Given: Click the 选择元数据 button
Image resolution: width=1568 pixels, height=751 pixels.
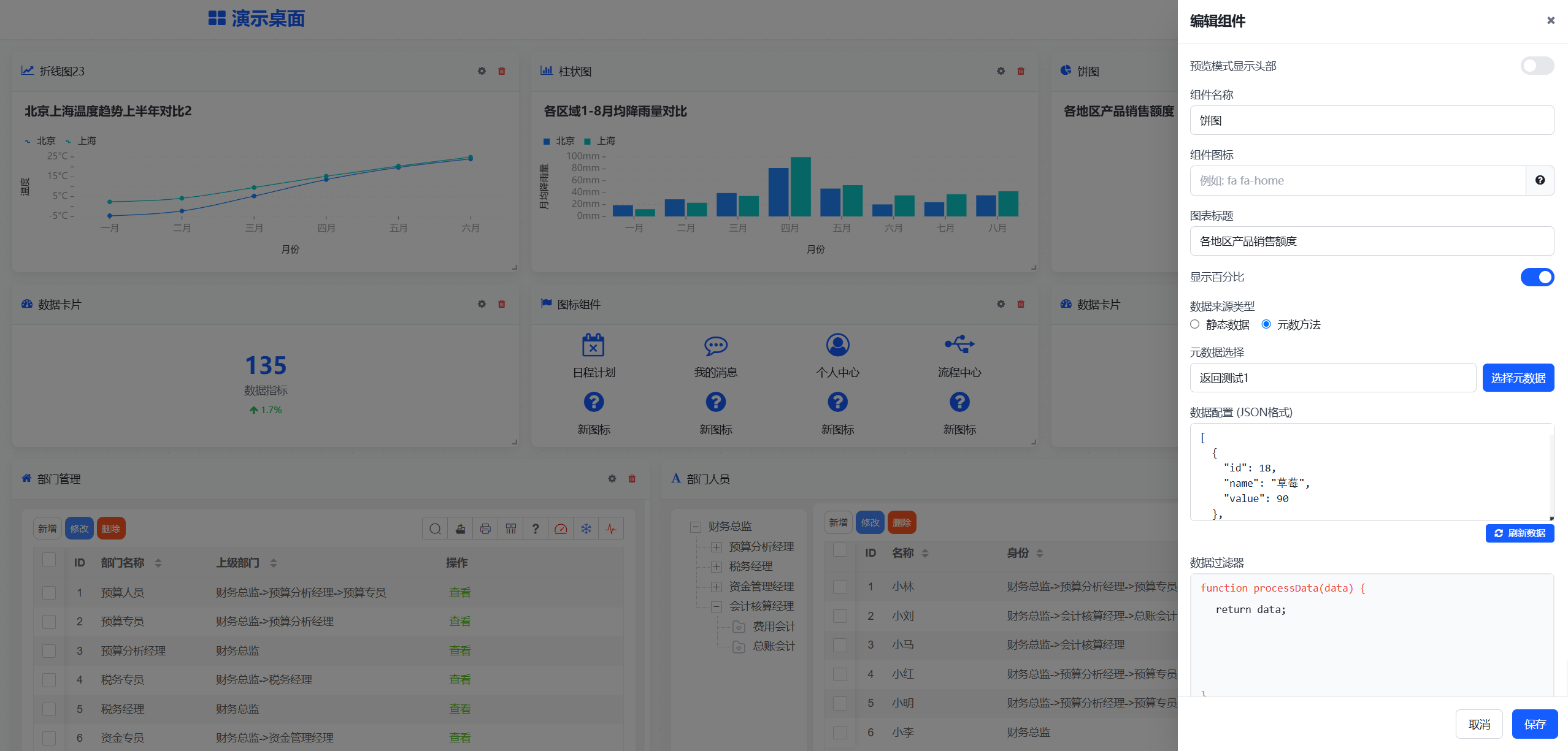Looking at the screenshot, I should pos(1518,378).
